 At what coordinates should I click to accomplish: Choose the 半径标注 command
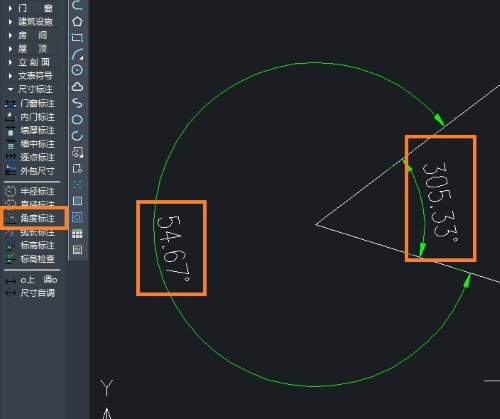coord(30,191)
